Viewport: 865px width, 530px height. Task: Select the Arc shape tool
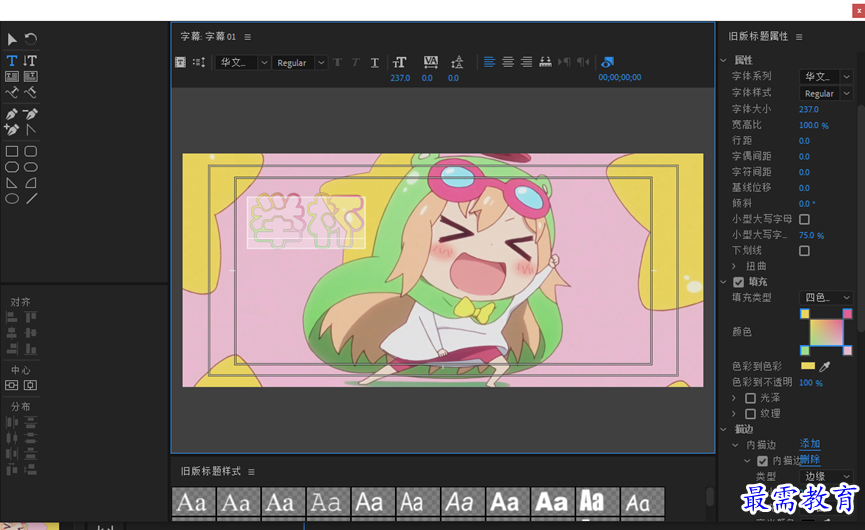(30, 183)
